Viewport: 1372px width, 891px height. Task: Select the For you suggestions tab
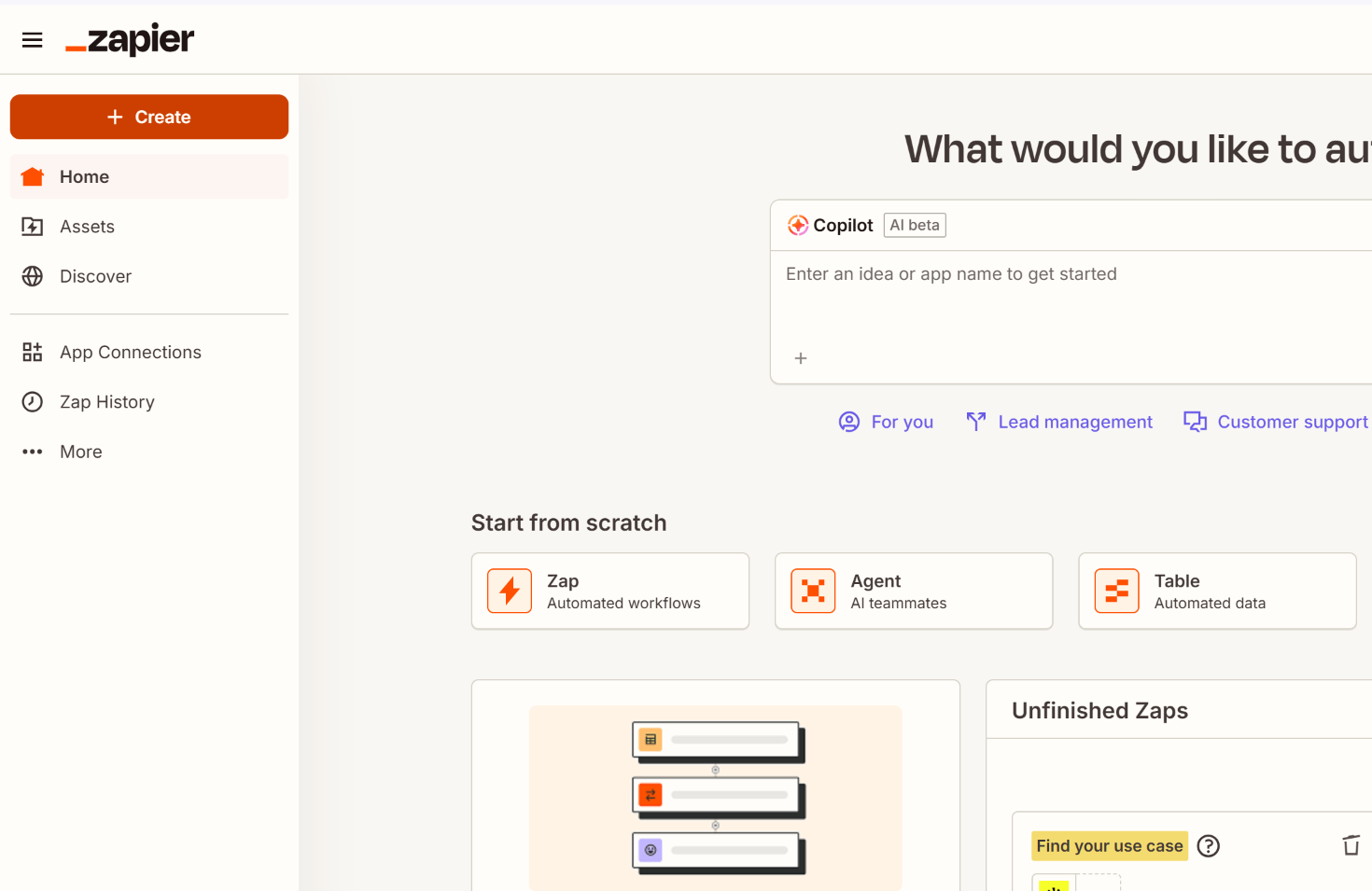point(887,422)
